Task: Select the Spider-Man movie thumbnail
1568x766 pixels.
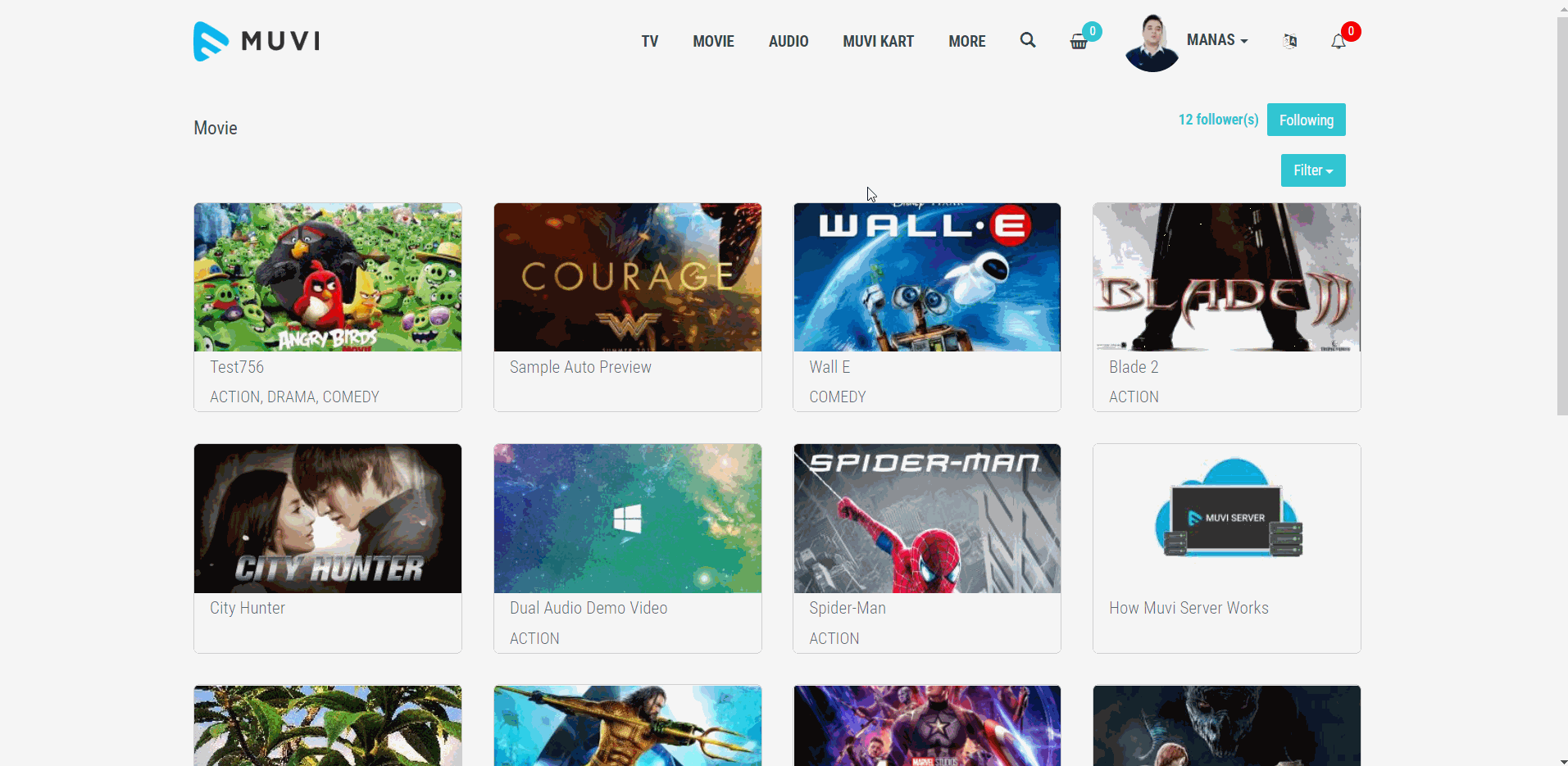Action: tap(927, 519)
